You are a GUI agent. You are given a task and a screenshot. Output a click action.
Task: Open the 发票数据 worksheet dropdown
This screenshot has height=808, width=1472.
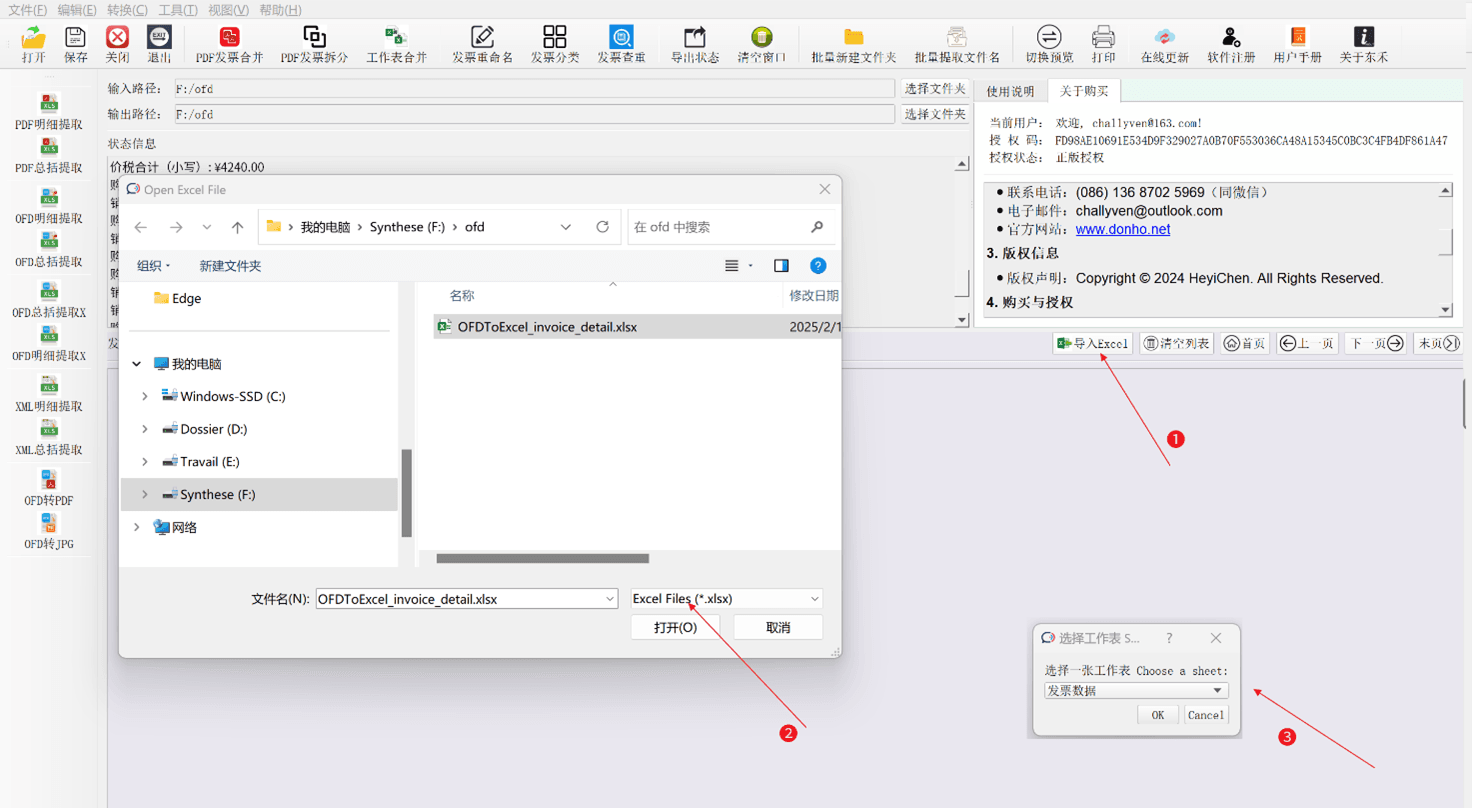1136,690
